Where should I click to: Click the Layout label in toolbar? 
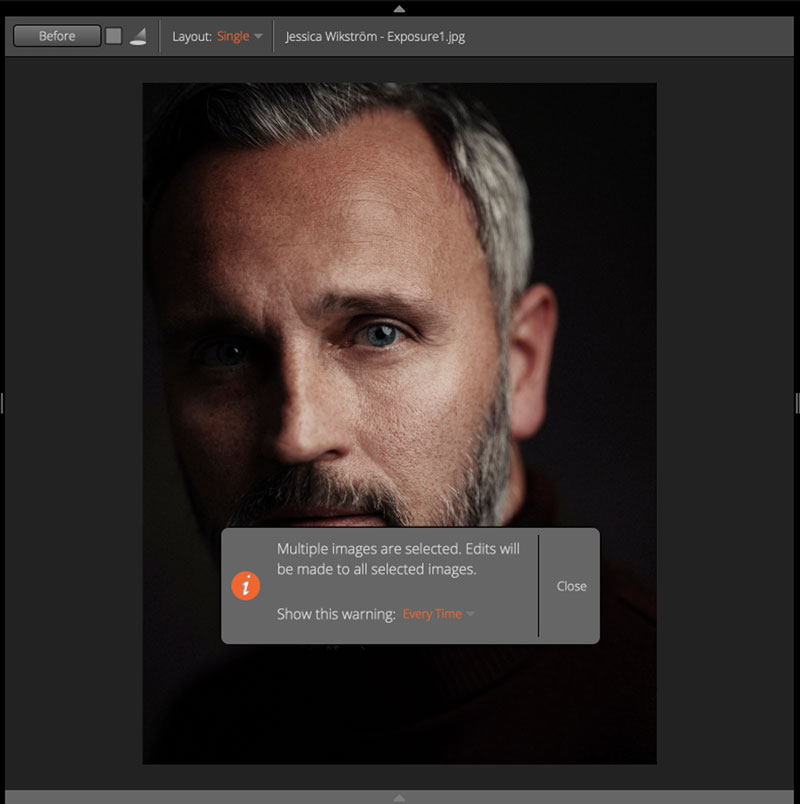pyautogui.click(x=192, y=37)
